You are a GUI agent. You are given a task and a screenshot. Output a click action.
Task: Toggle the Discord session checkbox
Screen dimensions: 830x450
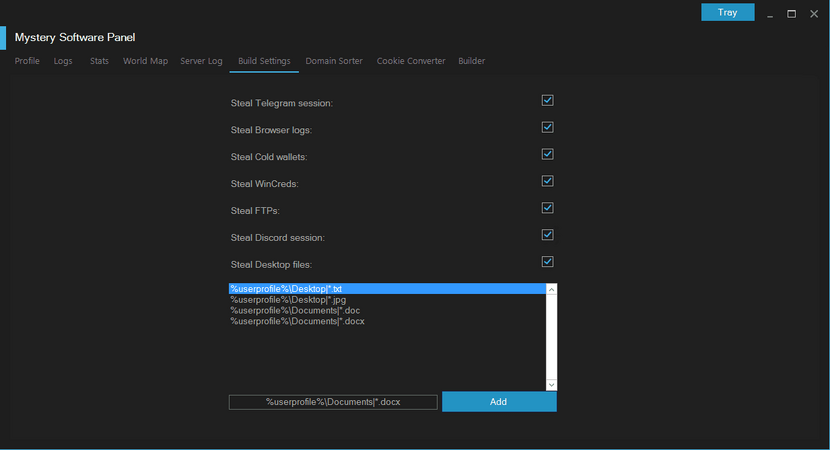[547, 235]
